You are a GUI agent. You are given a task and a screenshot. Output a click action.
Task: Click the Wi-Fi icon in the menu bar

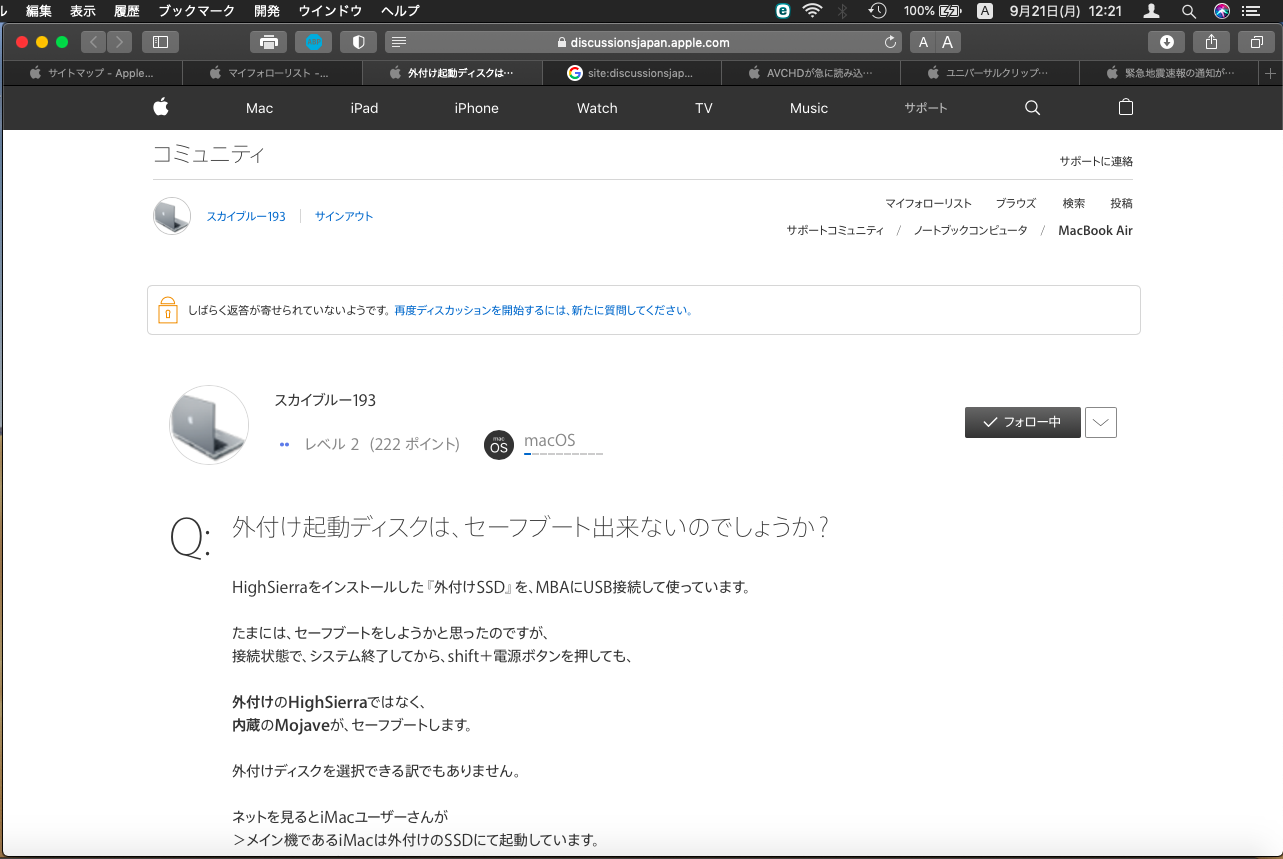(812, 11)
